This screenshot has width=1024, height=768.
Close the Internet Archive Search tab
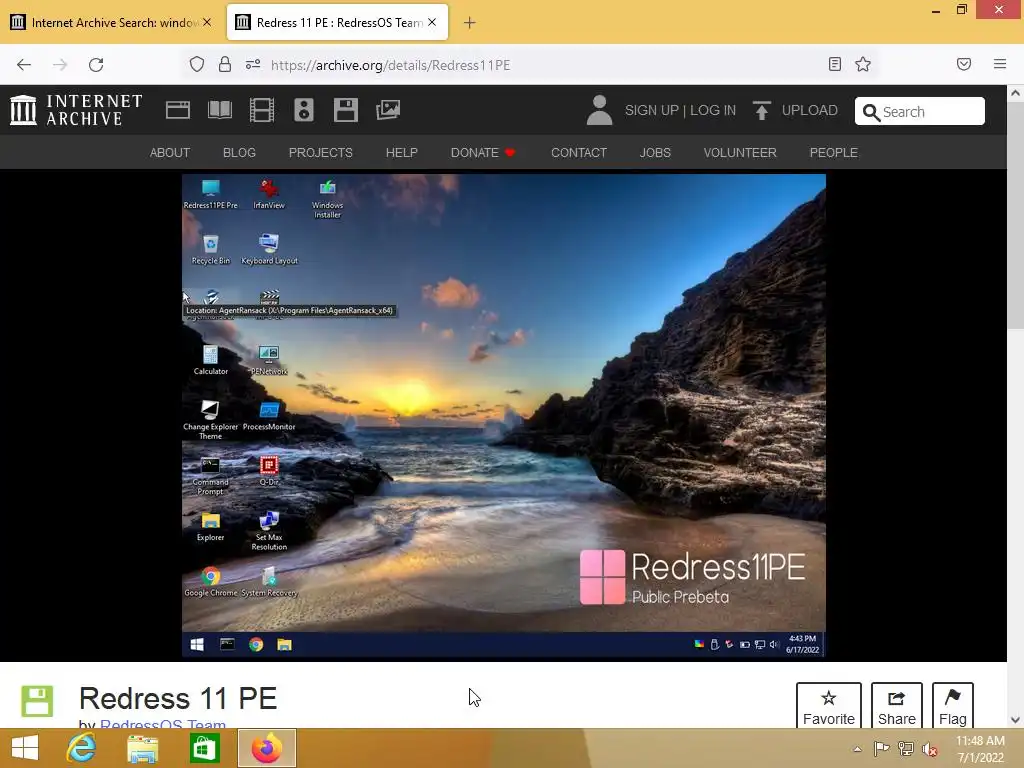(207, 22)
